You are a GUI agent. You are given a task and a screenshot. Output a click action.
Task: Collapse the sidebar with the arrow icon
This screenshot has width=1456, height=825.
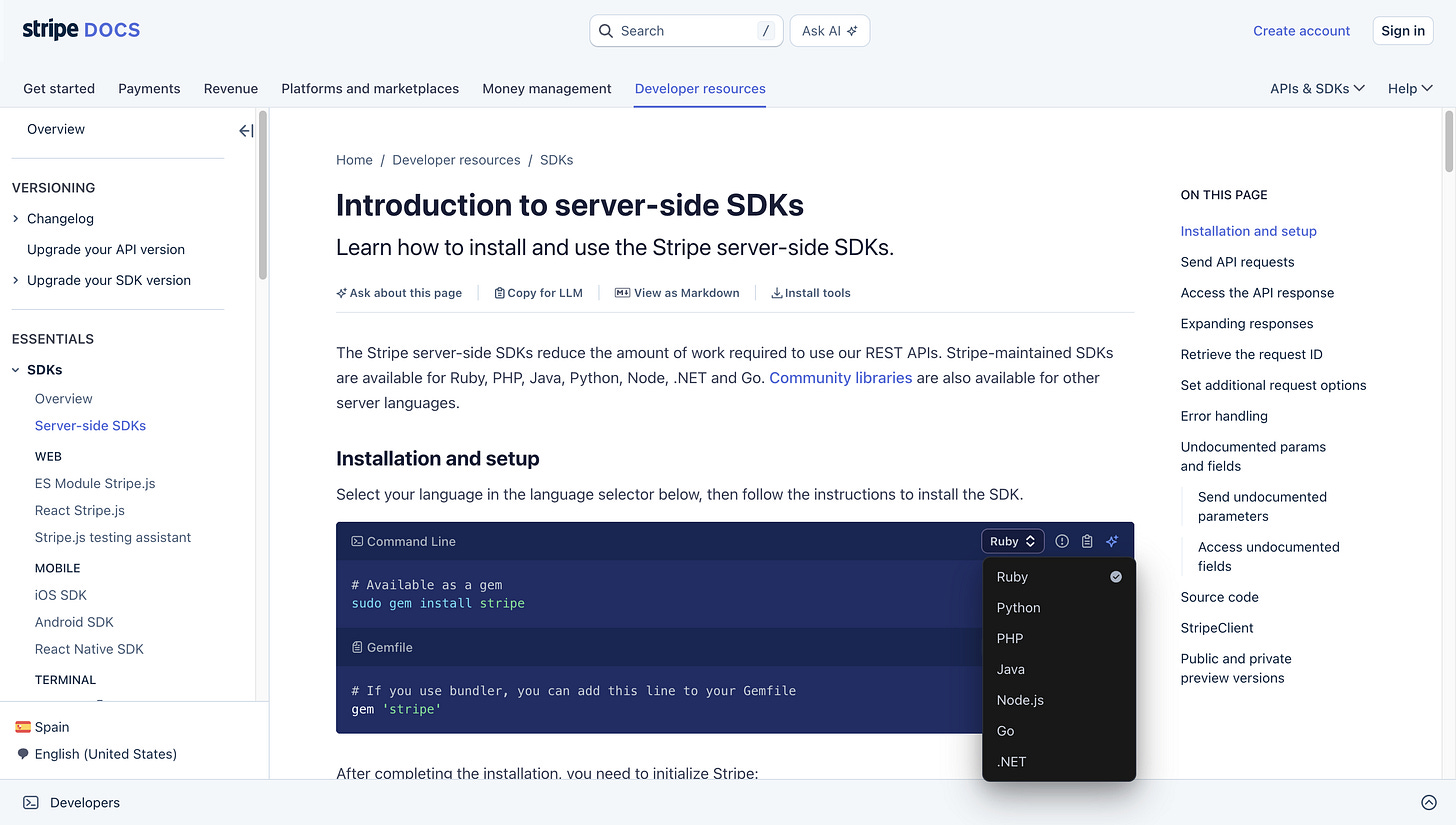246,130
